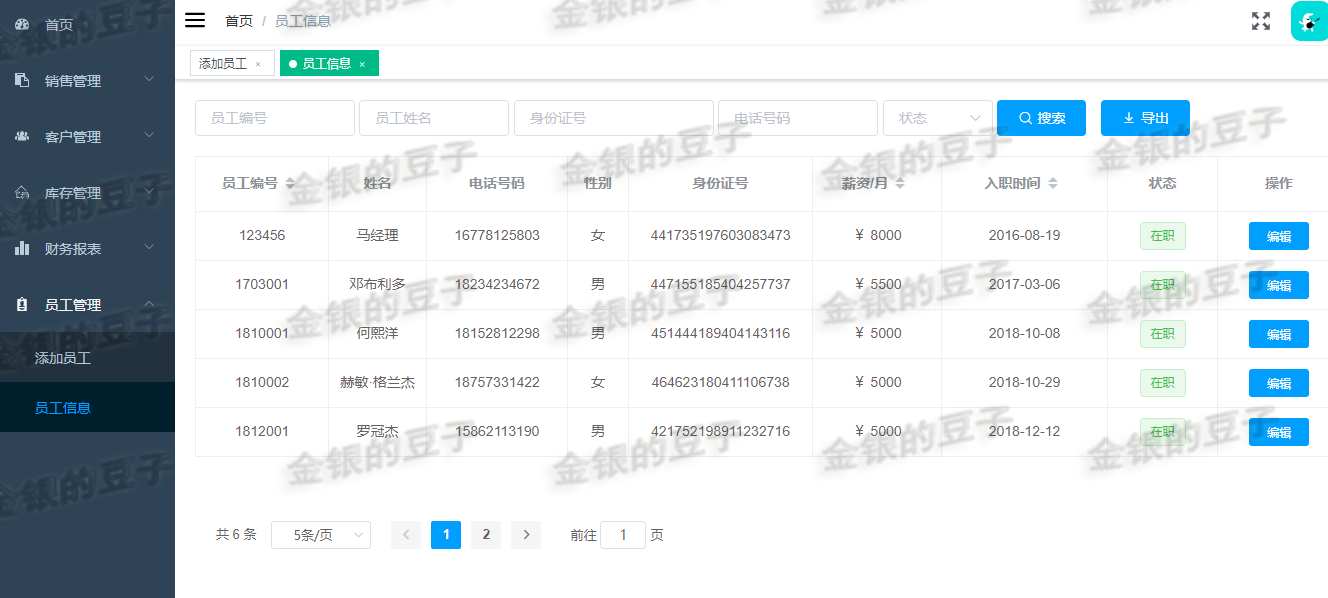Click the user avatar icon top right corner

point(1309,20)
